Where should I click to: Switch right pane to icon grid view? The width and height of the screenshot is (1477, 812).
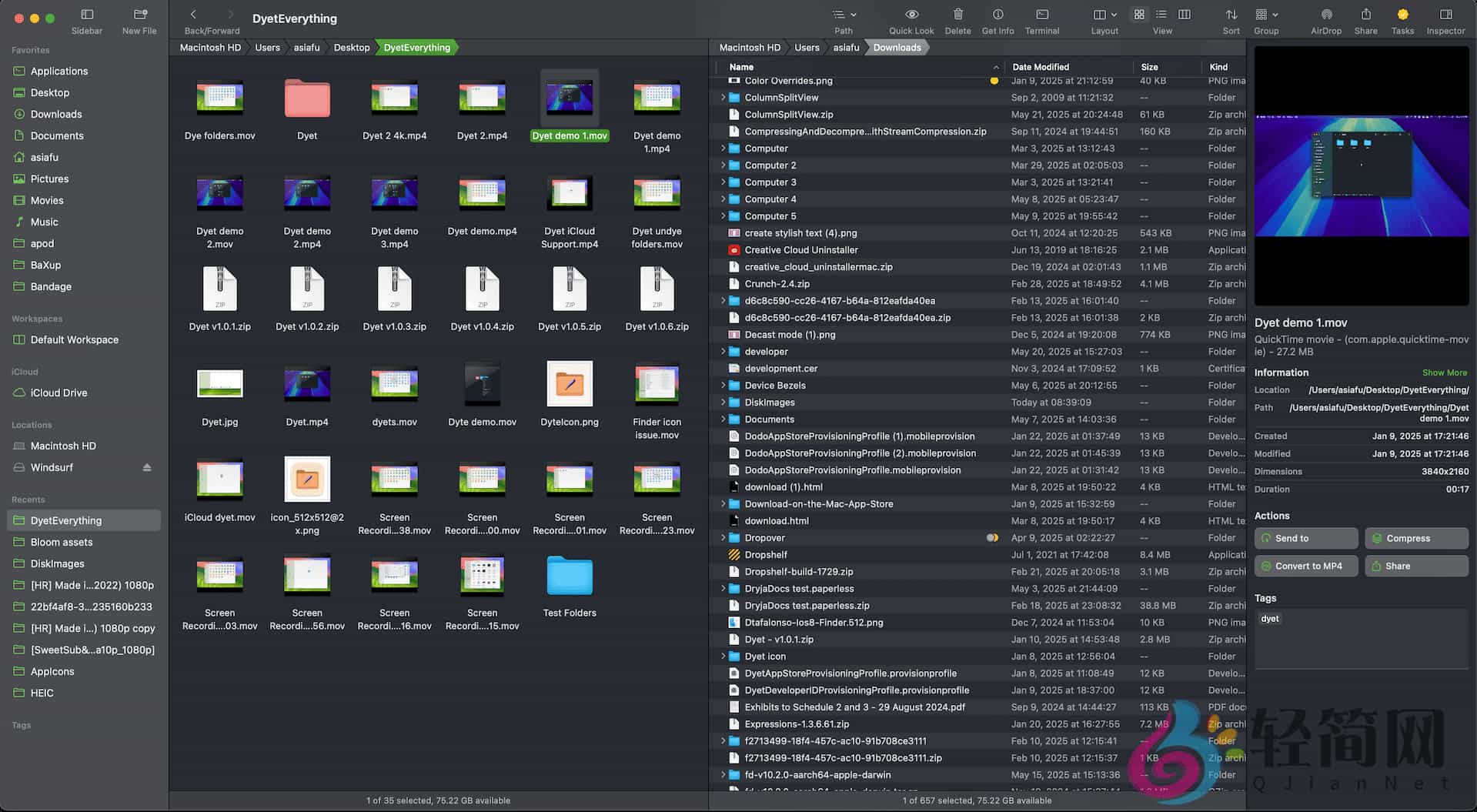1138,14
